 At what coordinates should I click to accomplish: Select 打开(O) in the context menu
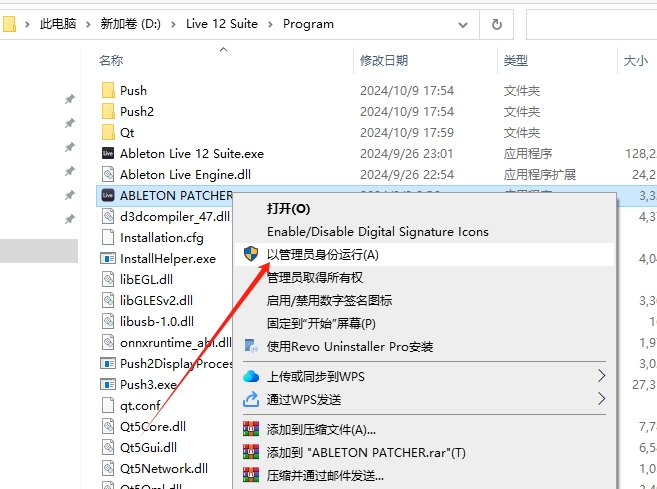pos(288,208)
